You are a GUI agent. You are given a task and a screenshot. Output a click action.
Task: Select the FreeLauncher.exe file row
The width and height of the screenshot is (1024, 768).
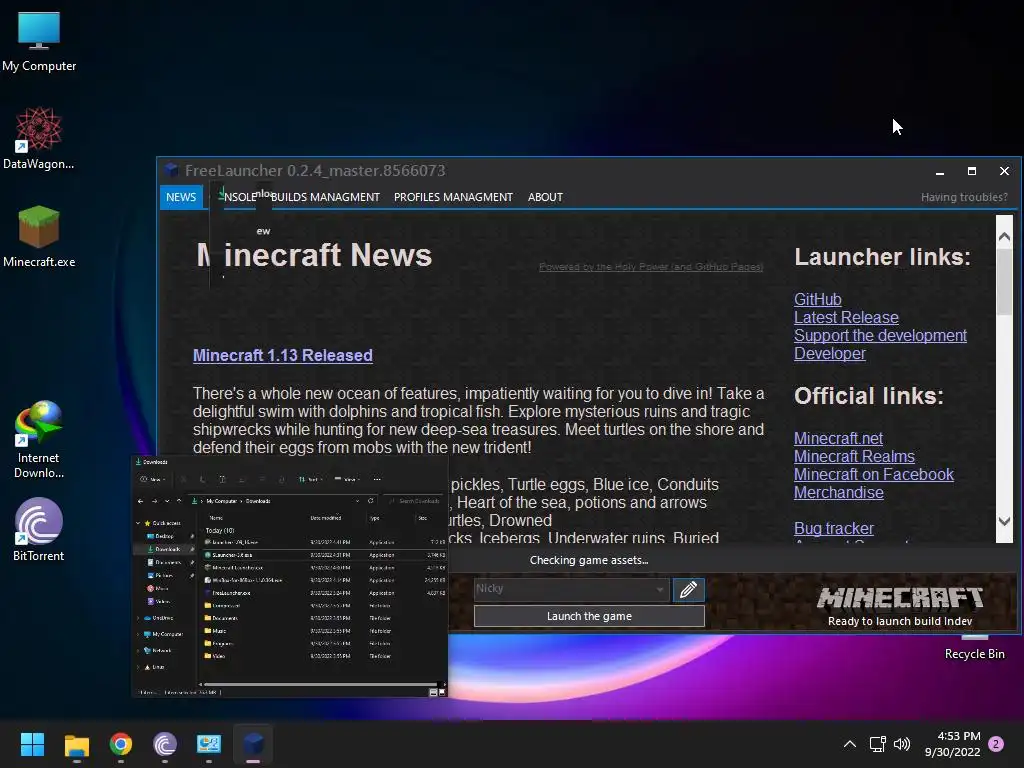click(x=325, y=593)
